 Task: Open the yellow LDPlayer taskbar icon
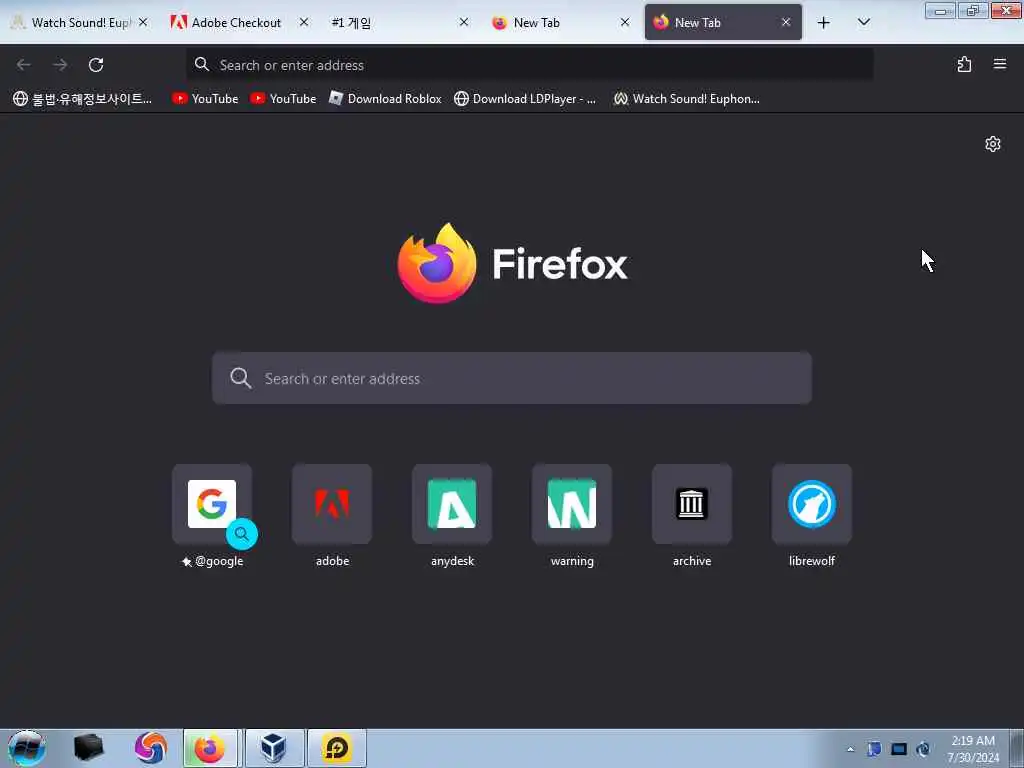[x=337, y=748]
